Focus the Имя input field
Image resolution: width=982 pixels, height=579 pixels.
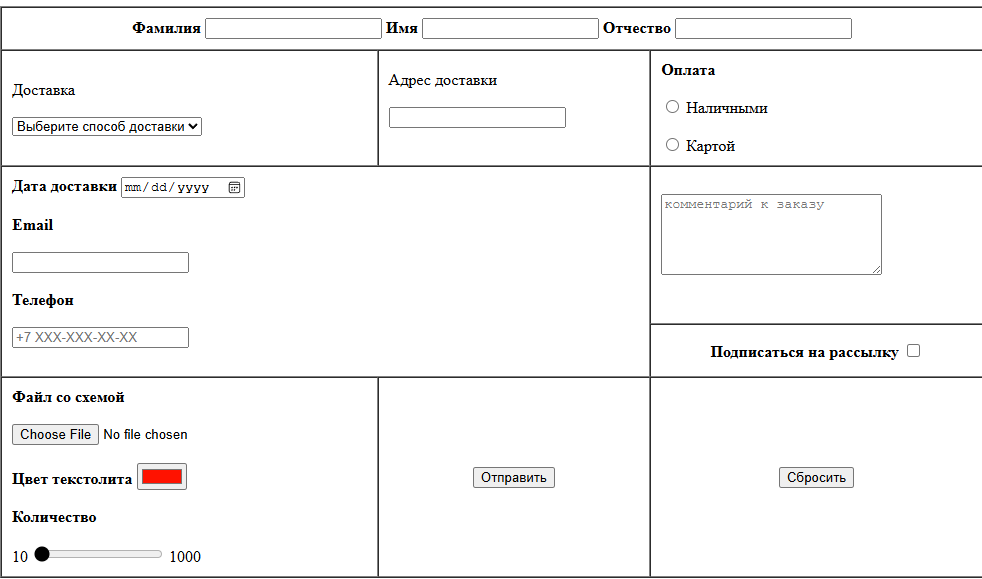point(510,28)
